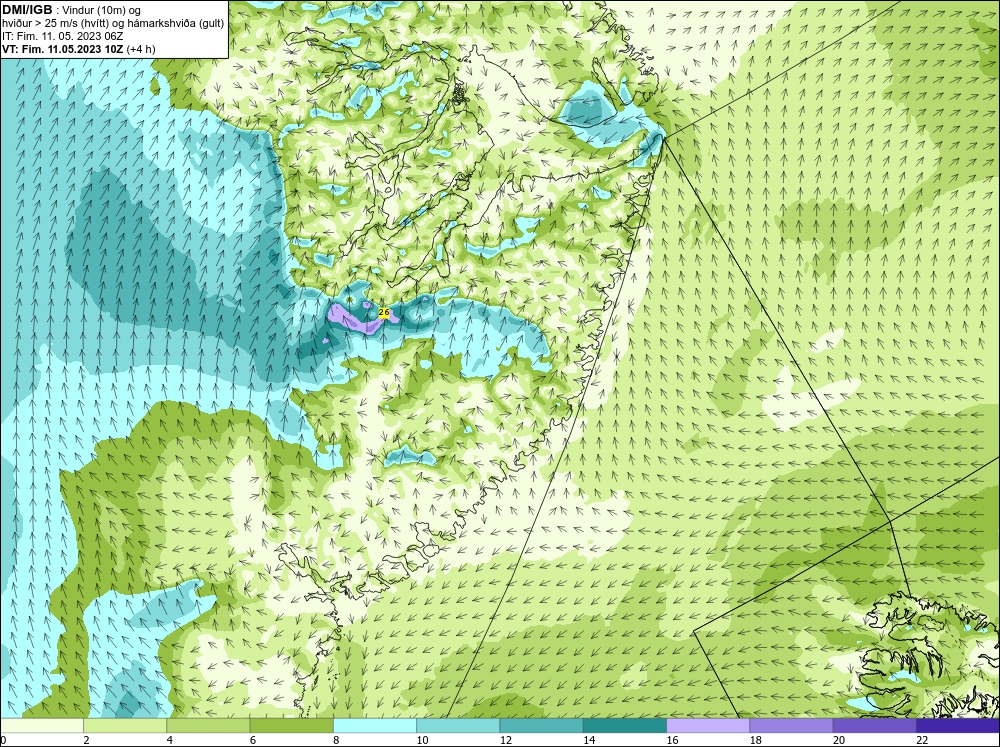Select the teal 12–14 legend swatch
The image size is (1000, 747).
click(541, 725)
